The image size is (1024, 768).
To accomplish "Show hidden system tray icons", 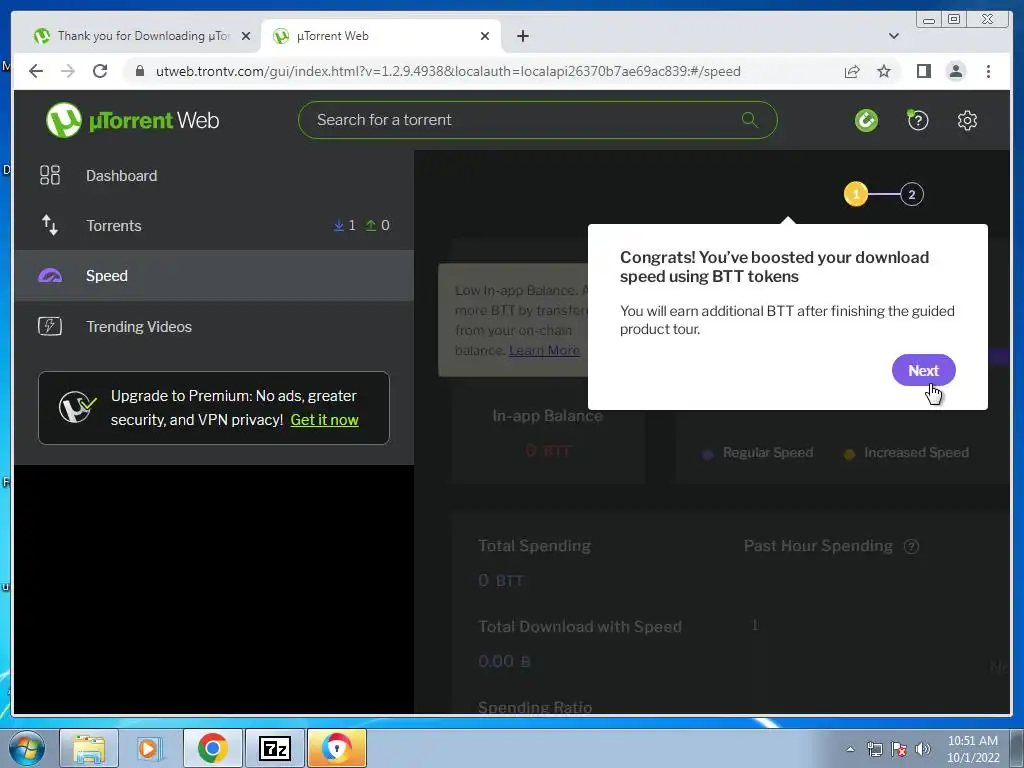I will tap(850, 749).
